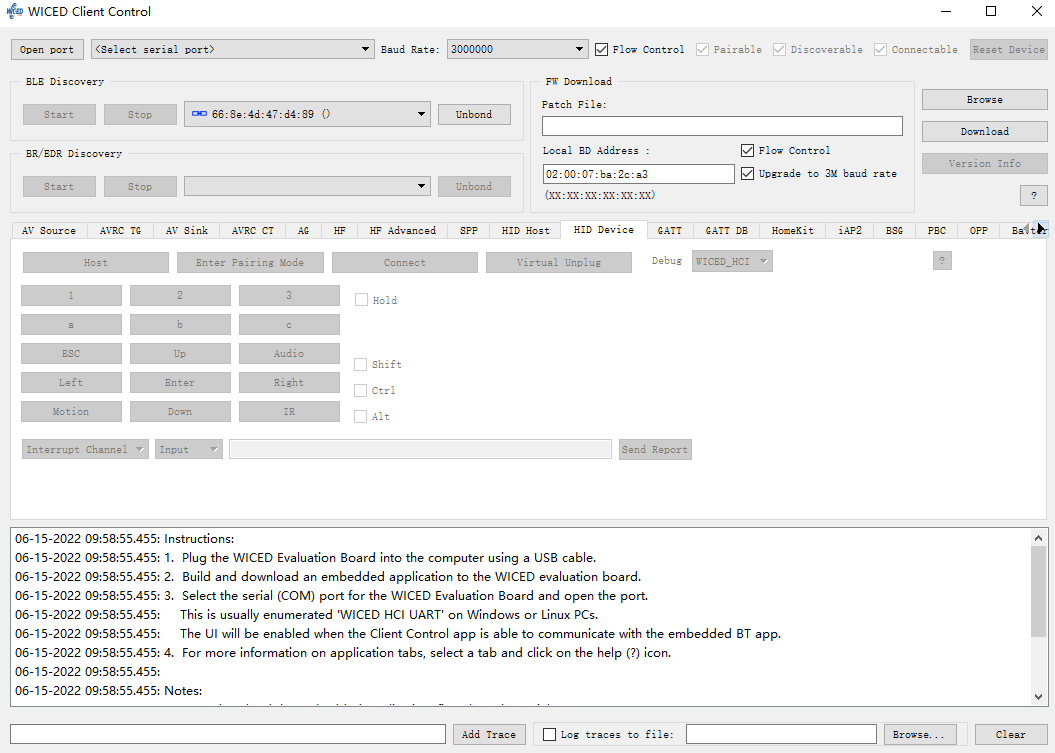This screenshot has width=1055, height=753.
Task: Click the Enter Pairing Mode button
Action: pyautogui.click(x=250, y=262)
